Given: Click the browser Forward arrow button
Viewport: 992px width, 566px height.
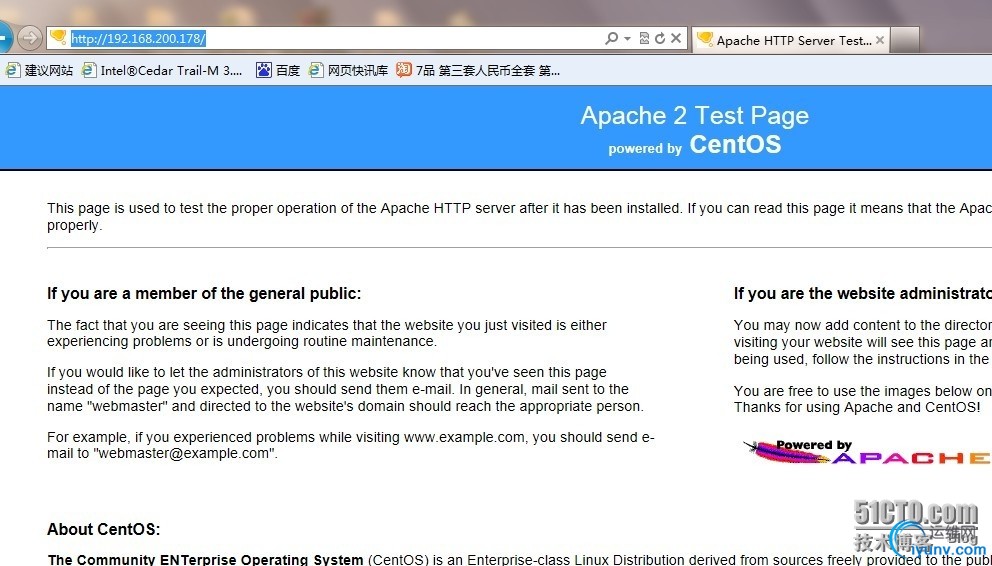Looking at the screenshot, I should (x=29, y=39).
